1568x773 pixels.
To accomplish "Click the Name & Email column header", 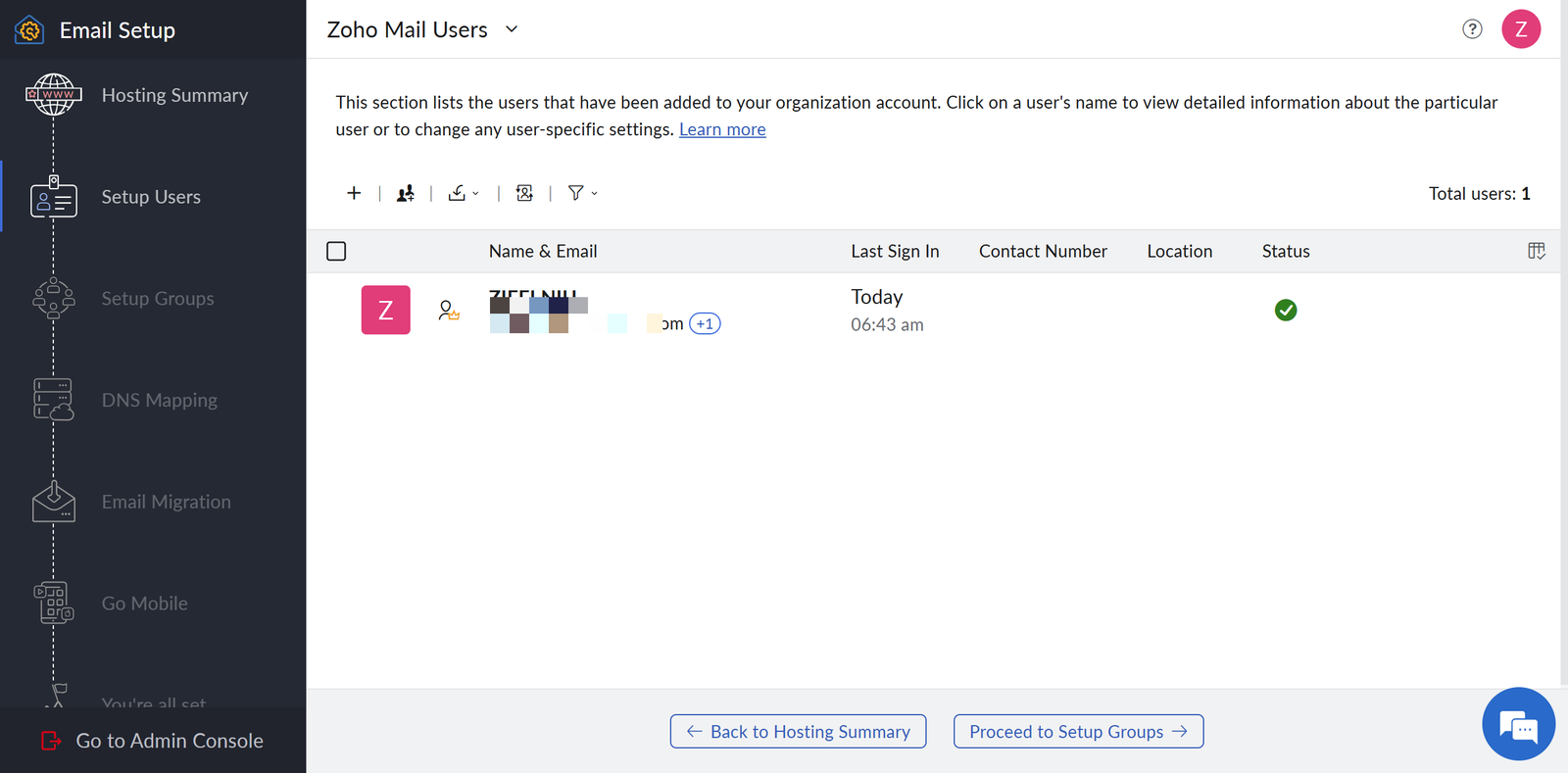I will (543, 252).
